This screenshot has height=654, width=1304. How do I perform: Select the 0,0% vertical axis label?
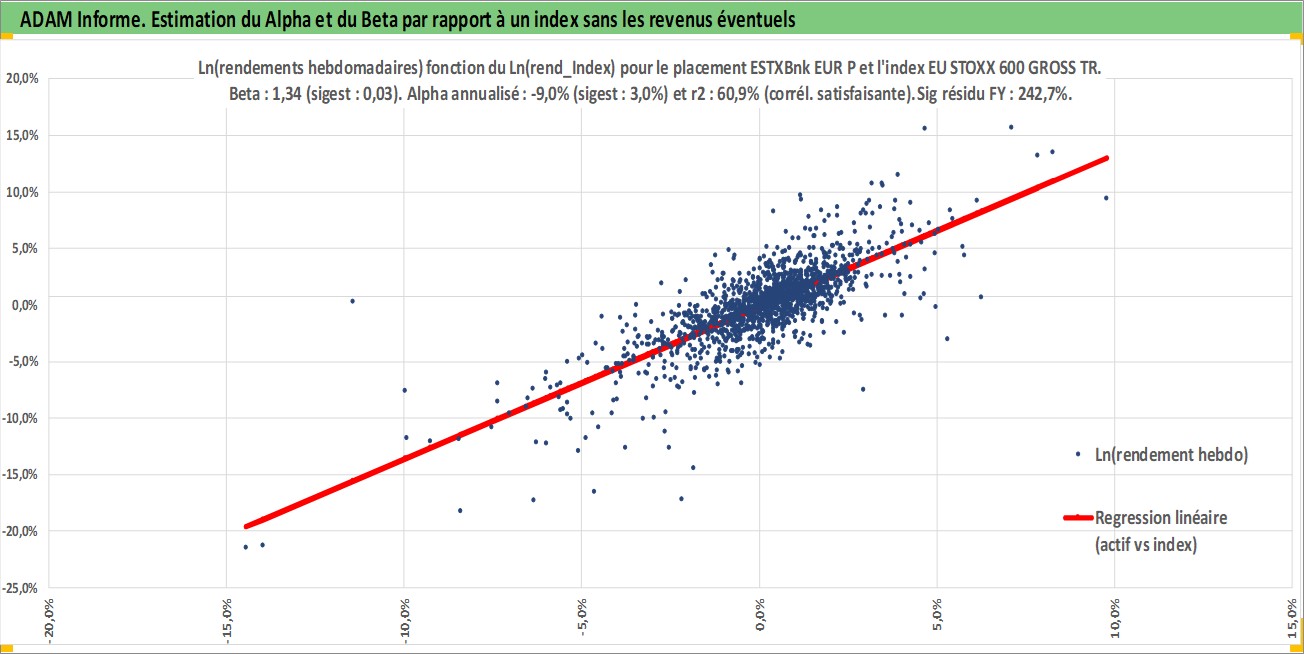coord(25,304)
